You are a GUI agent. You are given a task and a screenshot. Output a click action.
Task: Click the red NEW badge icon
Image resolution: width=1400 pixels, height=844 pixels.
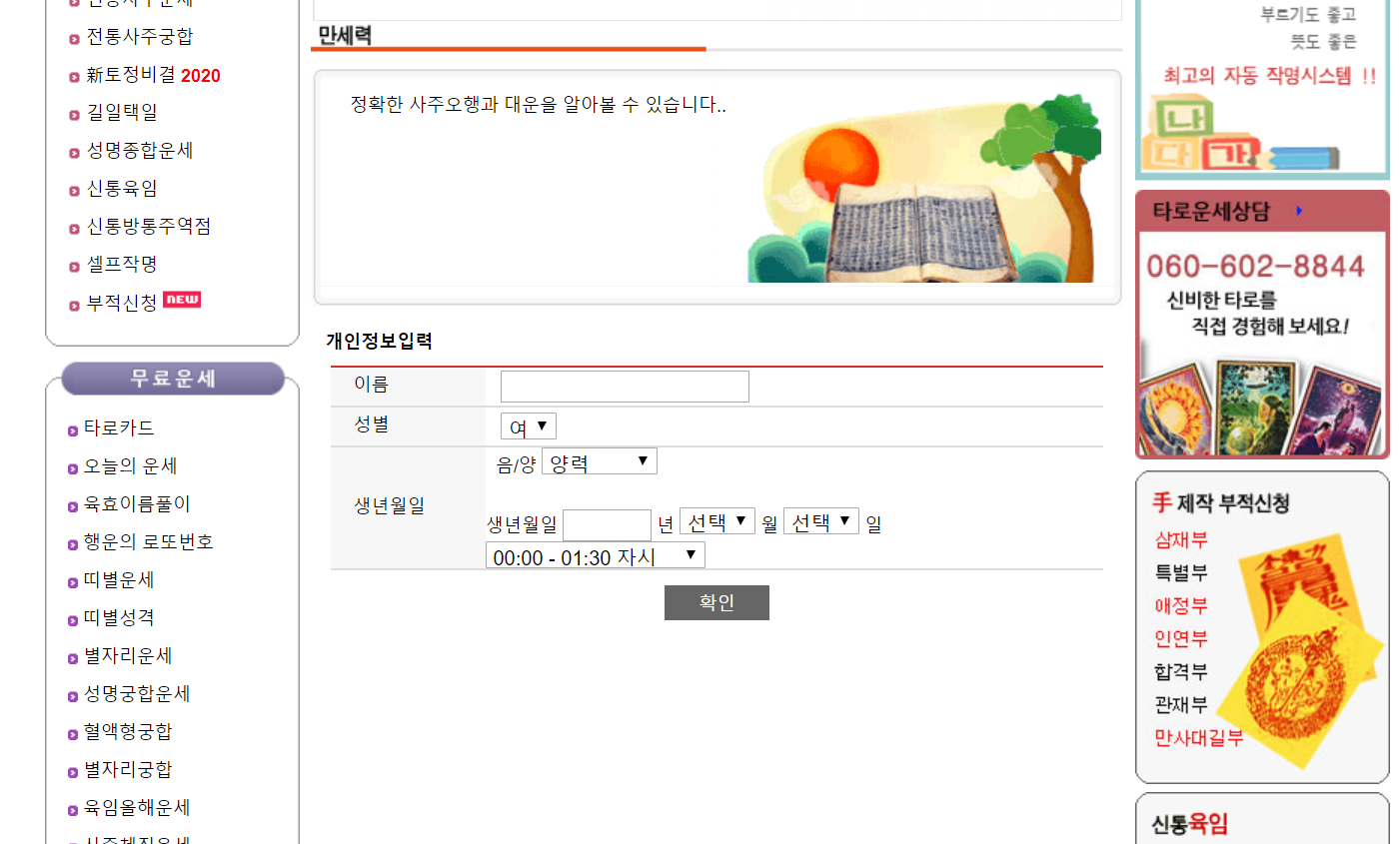(182, 299)
